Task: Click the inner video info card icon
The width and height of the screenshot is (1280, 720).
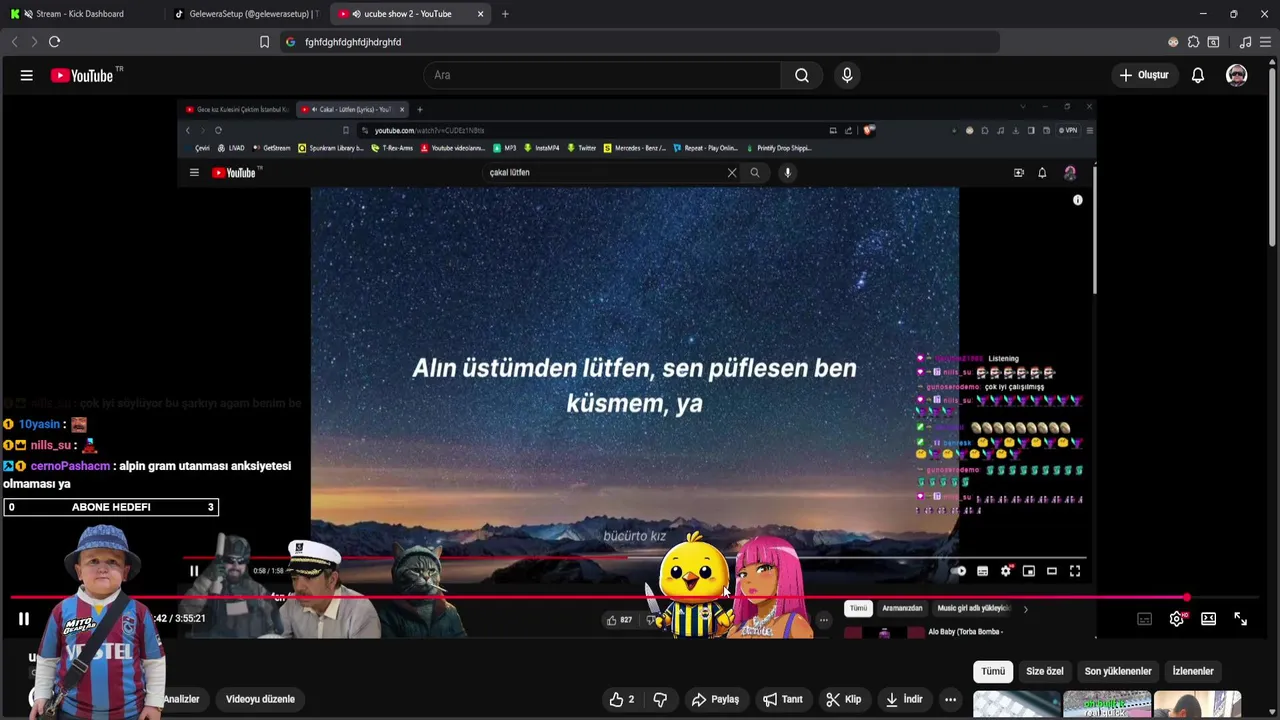Action: (x=1078, y=200)
